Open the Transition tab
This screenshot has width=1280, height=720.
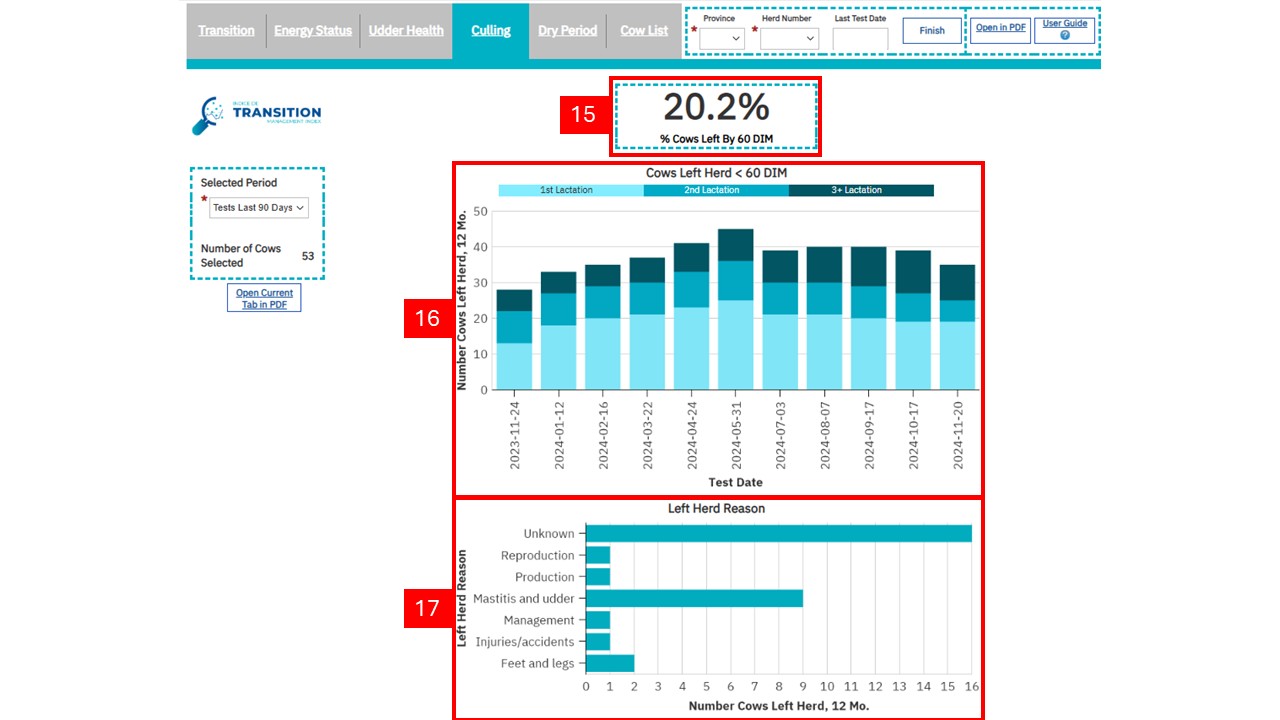pos(226,31)
